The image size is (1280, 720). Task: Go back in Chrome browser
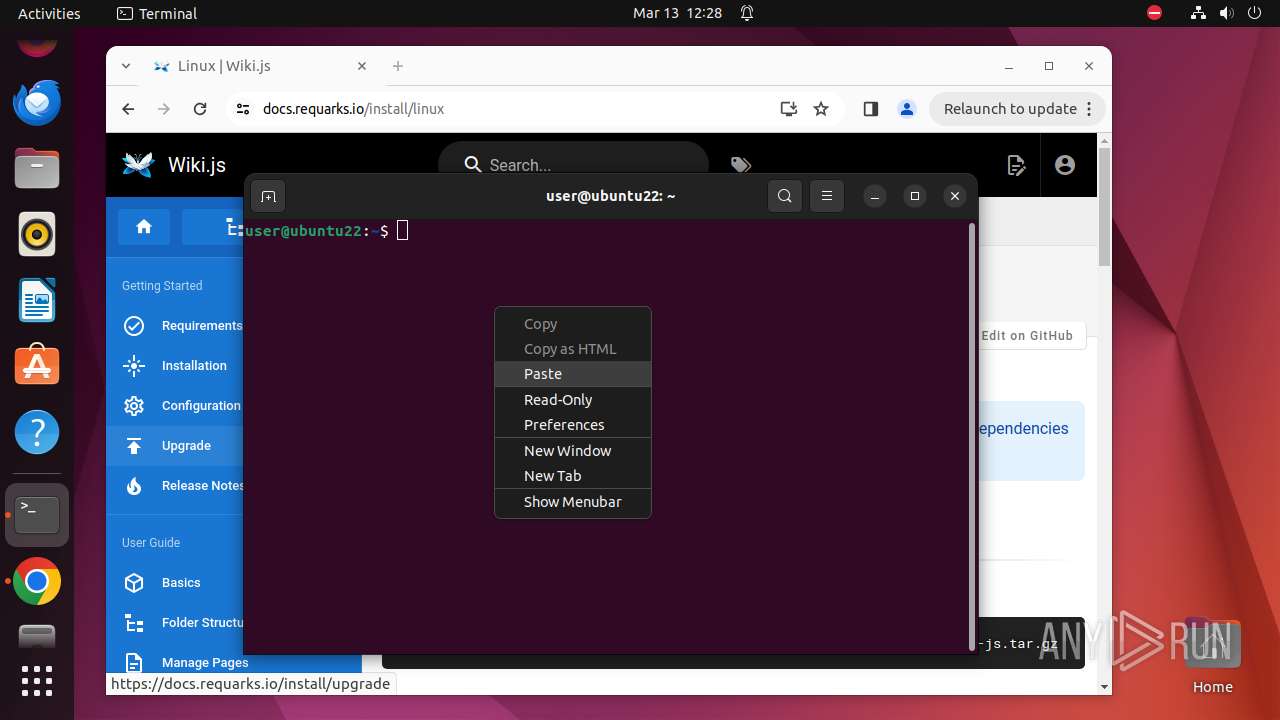128,109
